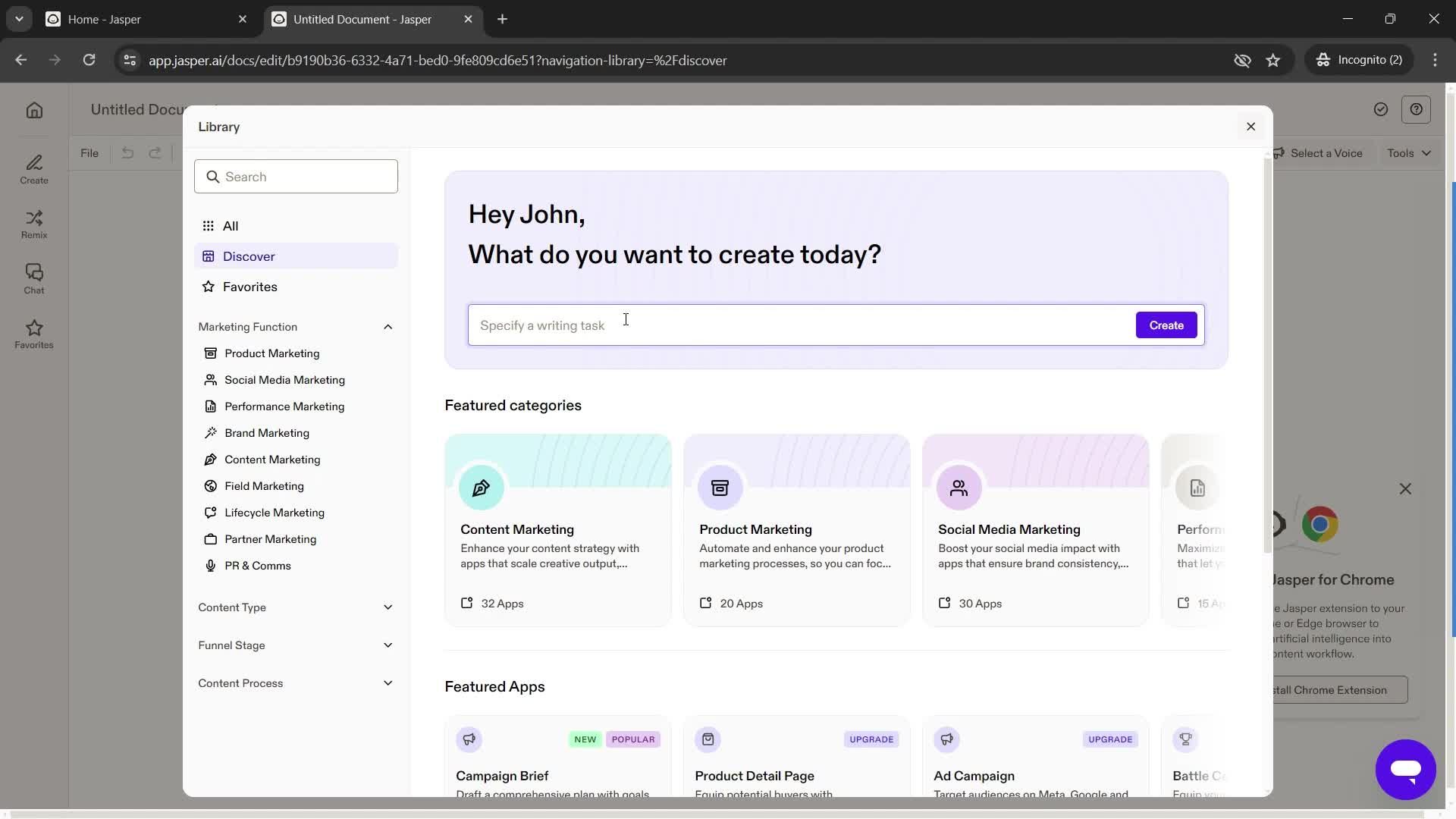
Task: Click the Create button for writing task
Action: pyautogui.click(x=1166, y=324)
